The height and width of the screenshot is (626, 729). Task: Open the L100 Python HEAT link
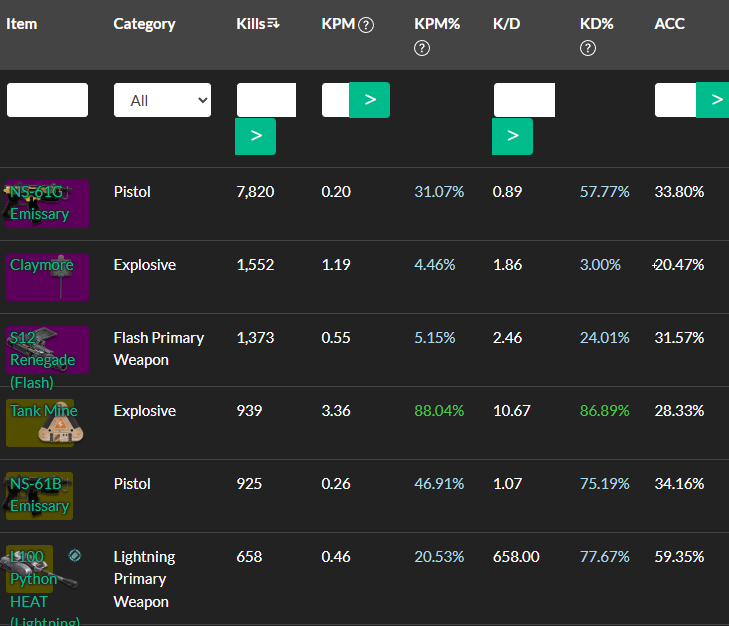pos(45,588)
